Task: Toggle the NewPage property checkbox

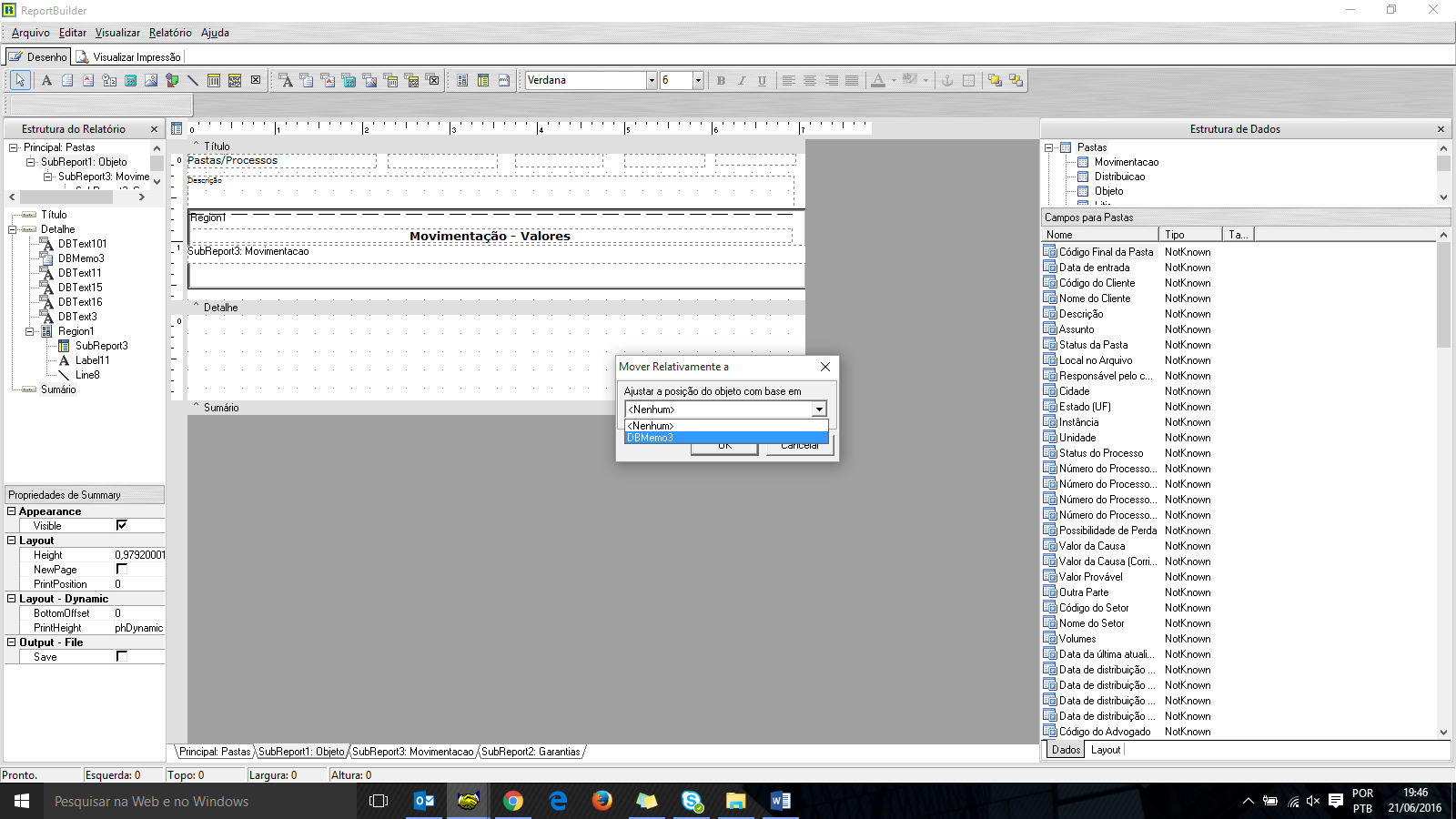Action: click(121, 569)
